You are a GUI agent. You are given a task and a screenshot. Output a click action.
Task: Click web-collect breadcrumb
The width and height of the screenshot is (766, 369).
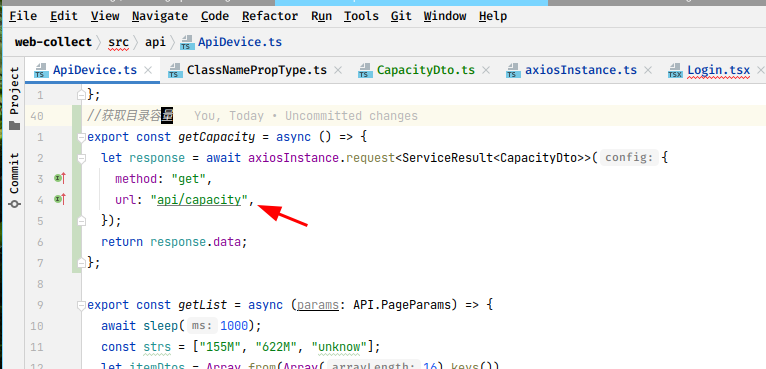click(53, 42)
